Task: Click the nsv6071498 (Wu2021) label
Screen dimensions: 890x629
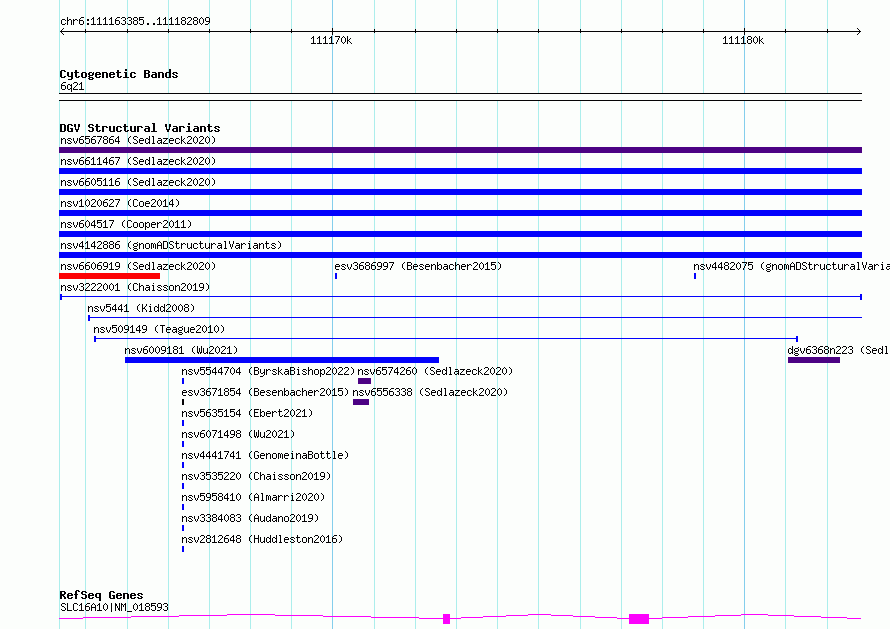Action: [x=238, y=434]
